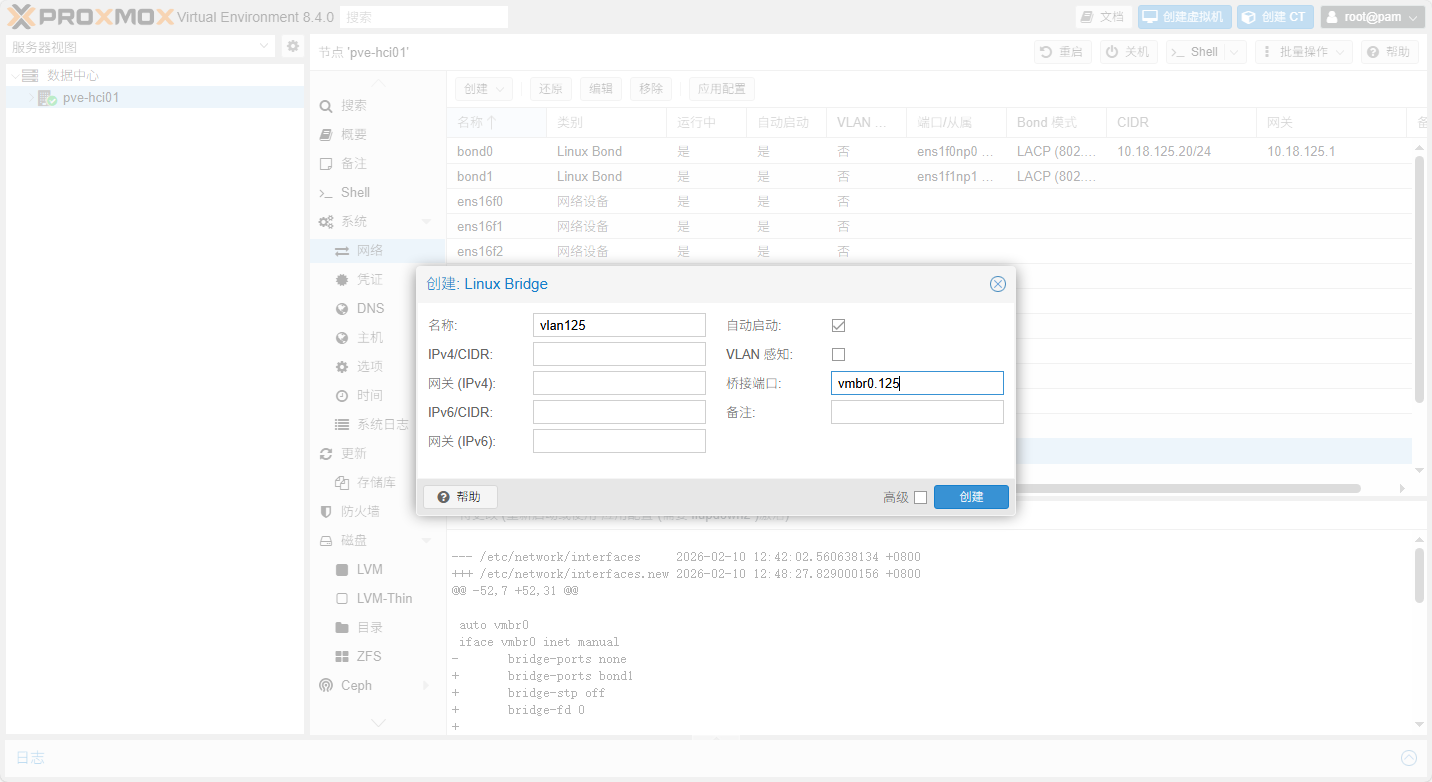This screenshot has width=1432, height=782.
Task: Open the server view gear settings
Action: pos(292,46)
